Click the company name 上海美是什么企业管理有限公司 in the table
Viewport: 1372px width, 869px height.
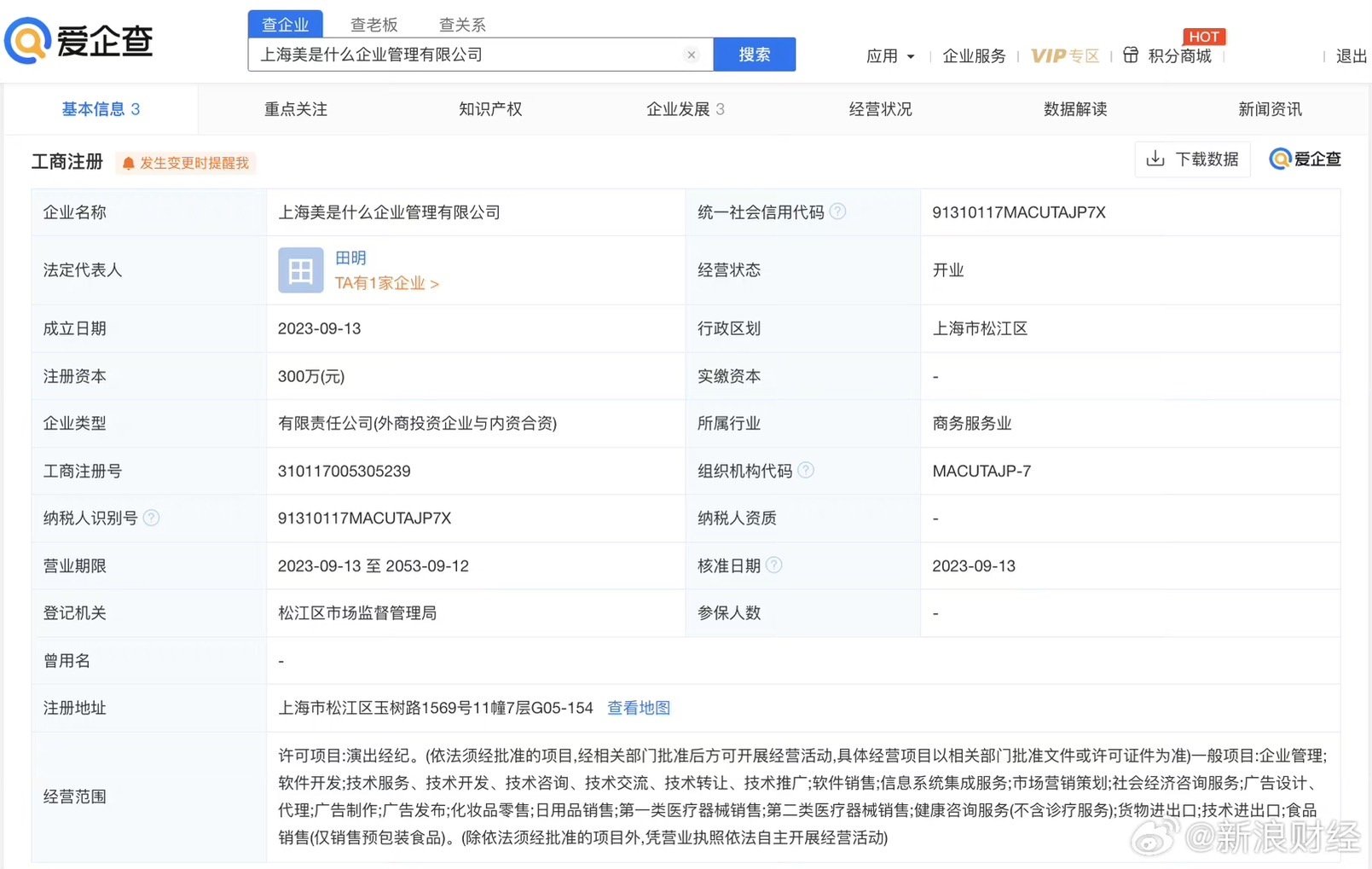(x=389, y=212)
